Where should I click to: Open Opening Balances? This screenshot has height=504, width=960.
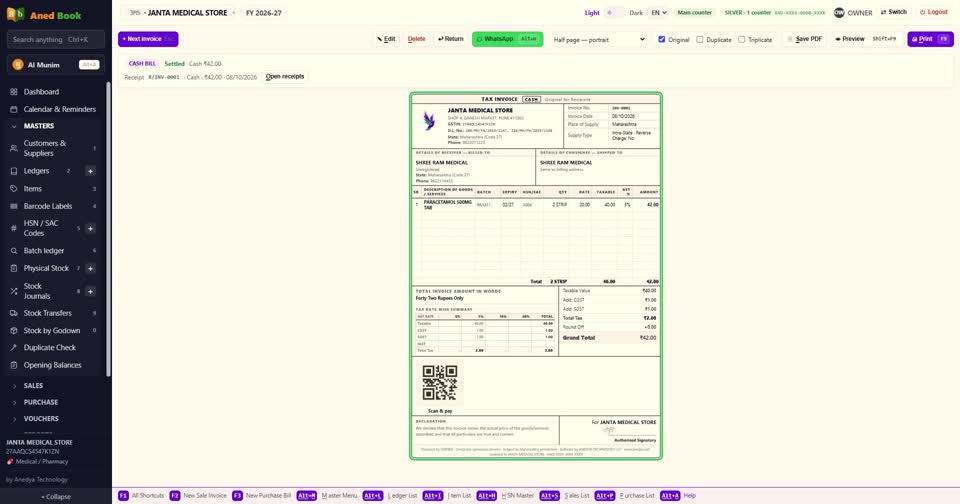click(55, 365)
